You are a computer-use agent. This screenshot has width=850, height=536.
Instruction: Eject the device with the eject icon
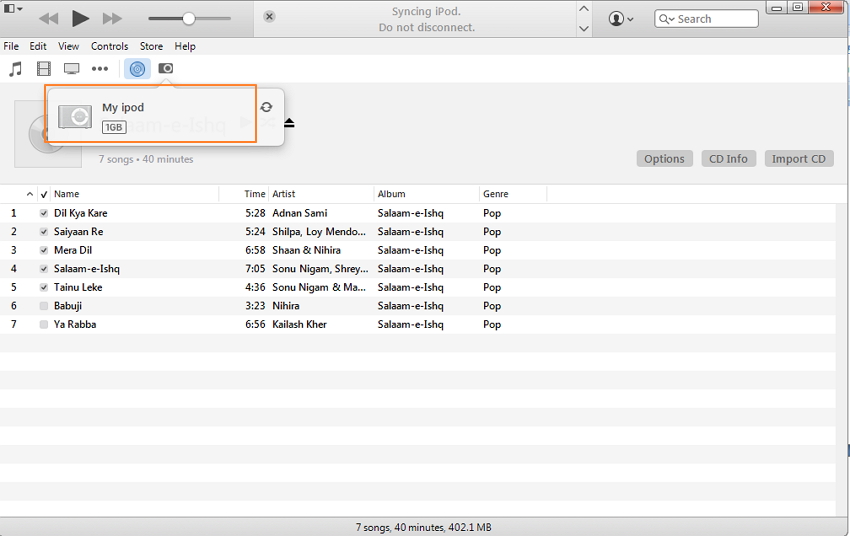click(x=289, y=123)
